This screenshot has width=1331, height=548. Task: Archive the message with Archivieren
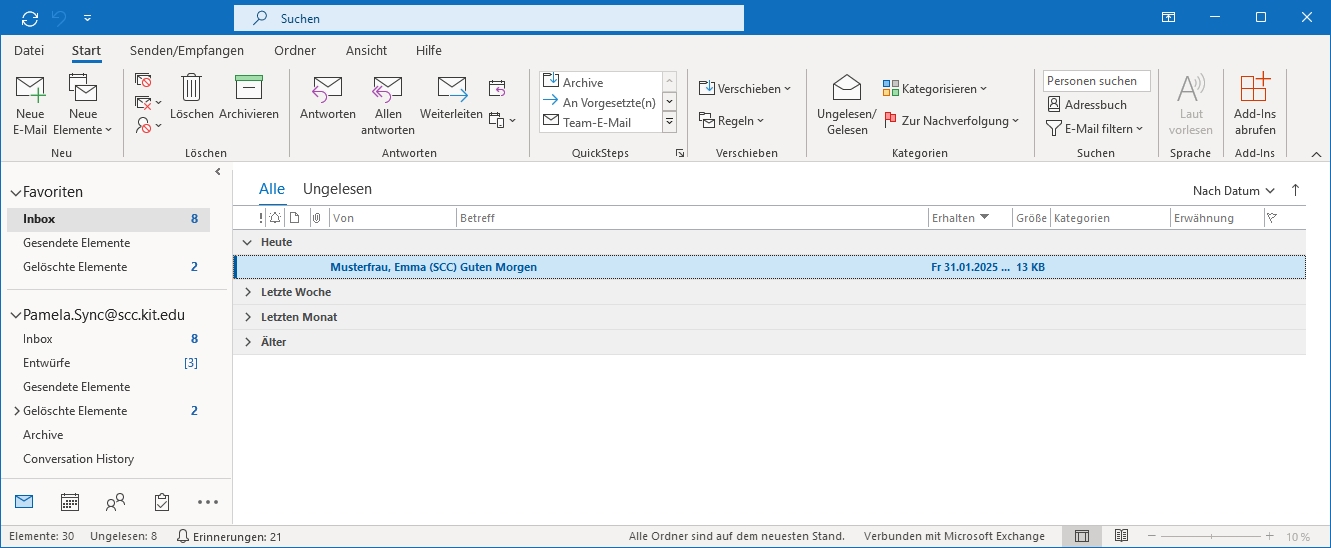coord(249,98)
